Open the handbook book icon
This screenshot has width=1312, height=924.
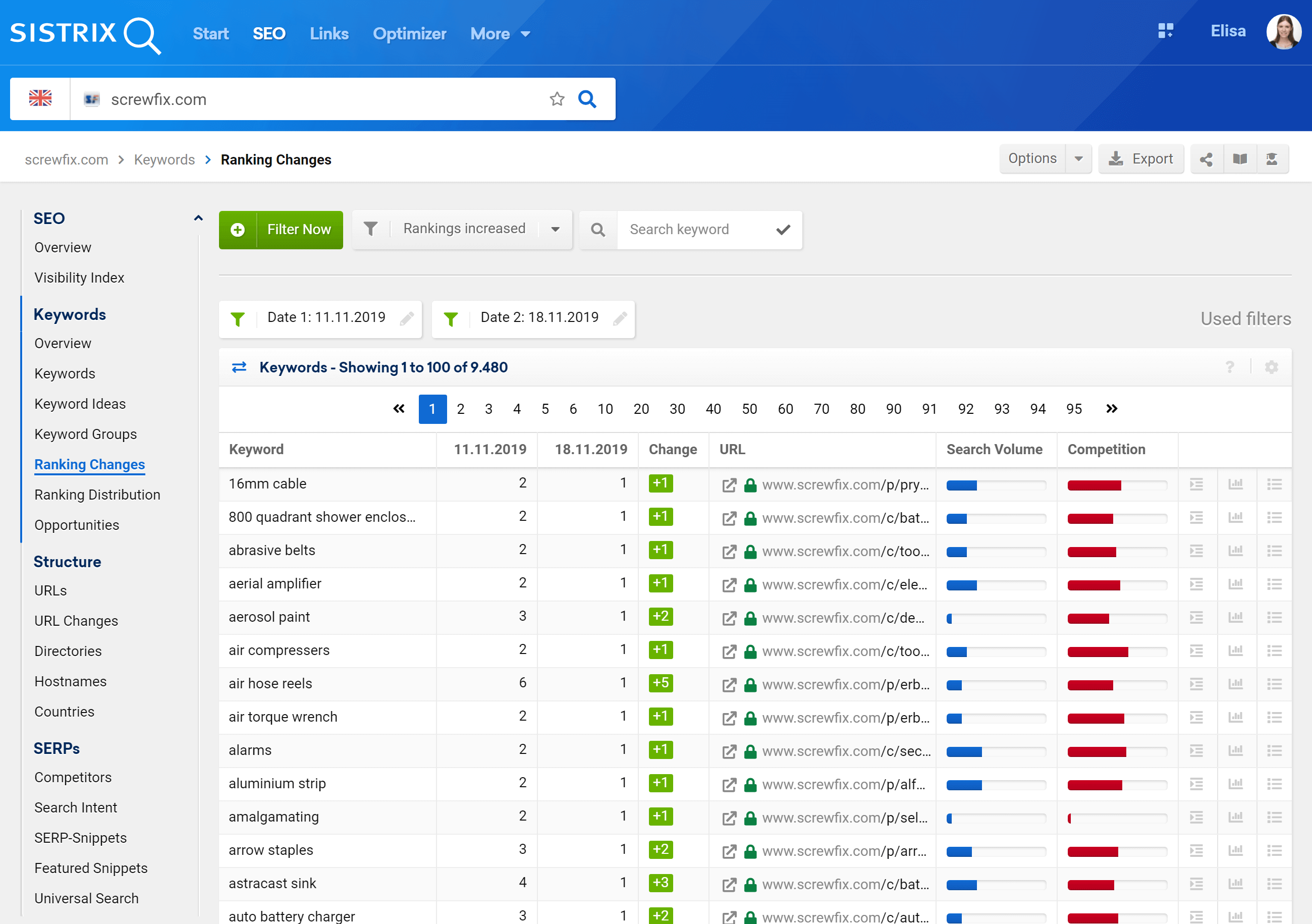[1239, 159]
